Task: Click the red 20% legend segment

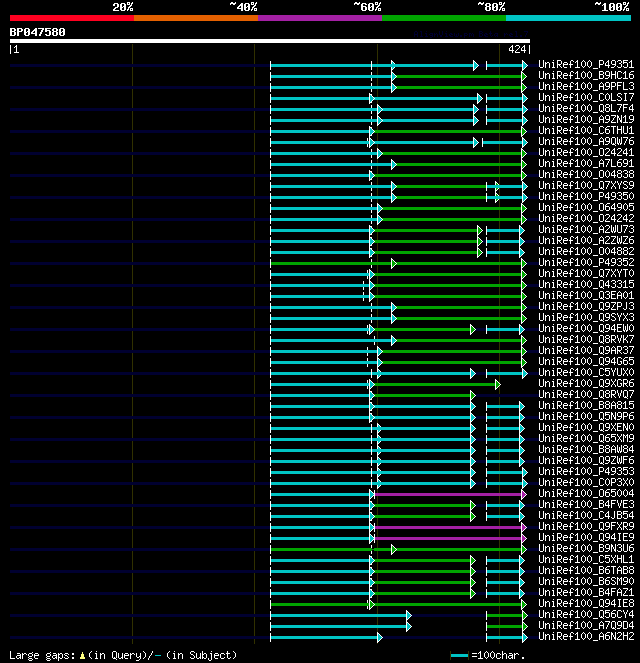Action: pyautogui.click(x=72, y=18)
